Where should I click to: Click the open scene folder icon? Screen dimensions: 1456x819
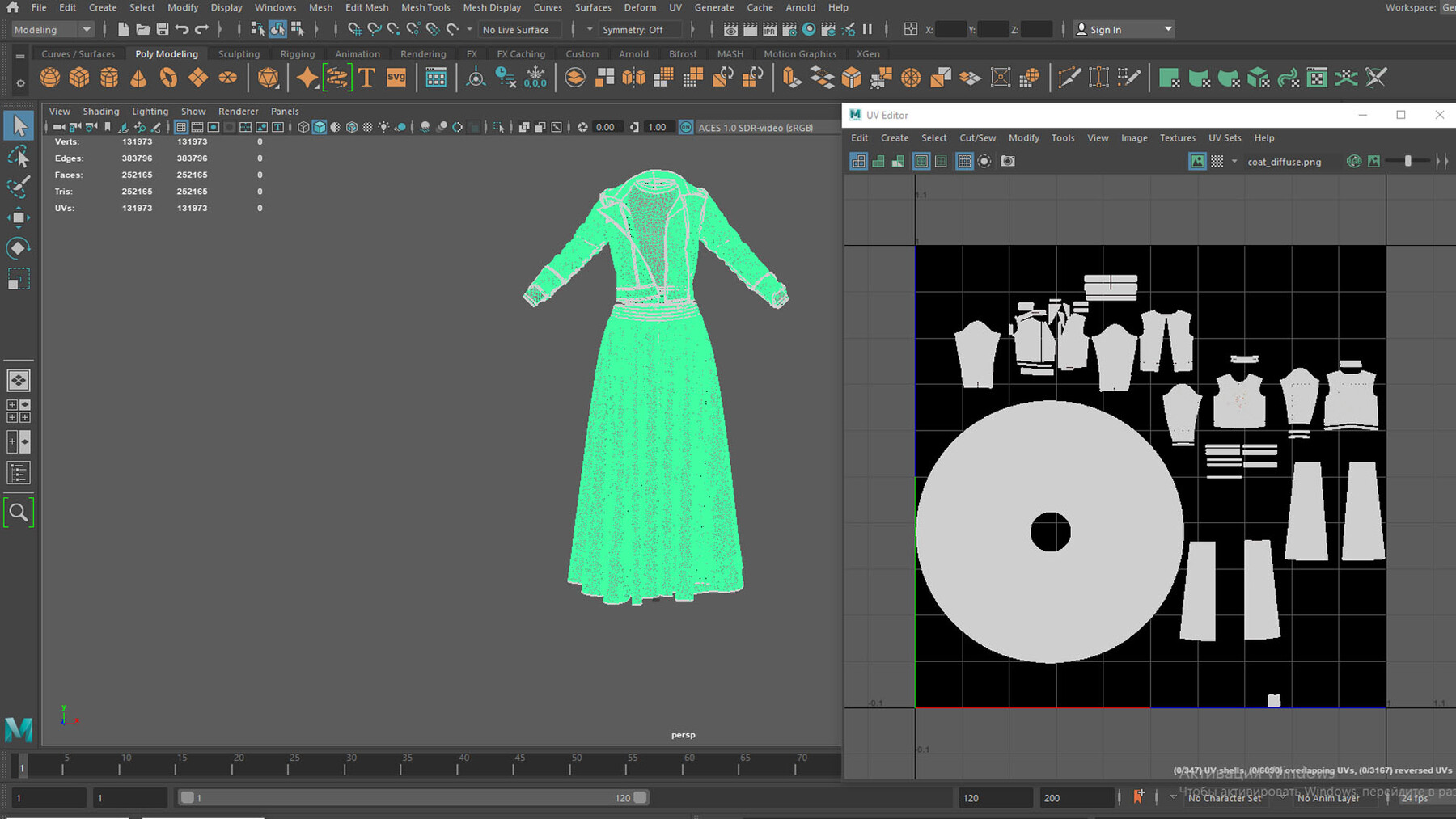pos(142,29)
